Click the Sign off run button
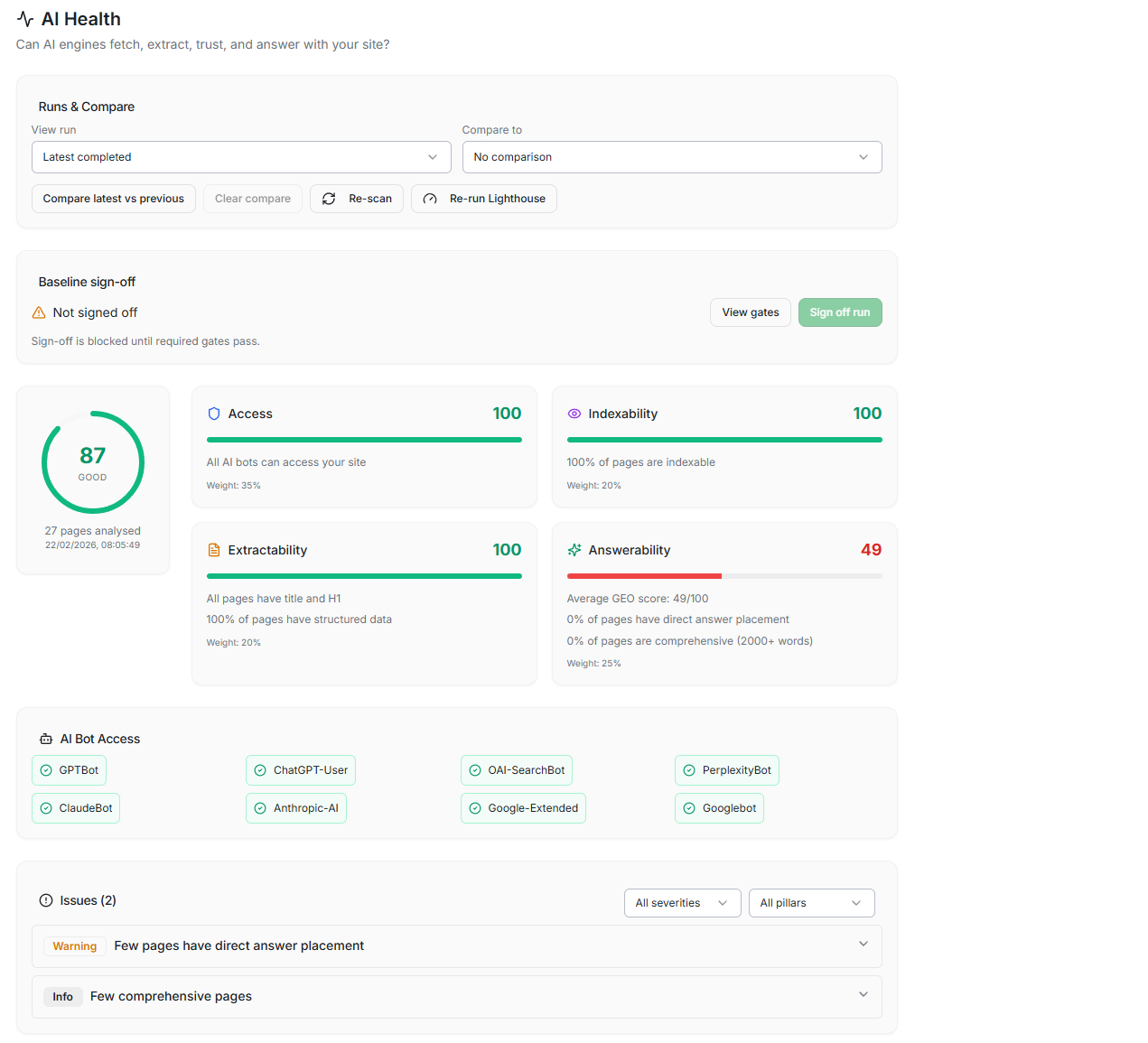The width and height of the screenshot is (1148, 1043). [840, 312]
